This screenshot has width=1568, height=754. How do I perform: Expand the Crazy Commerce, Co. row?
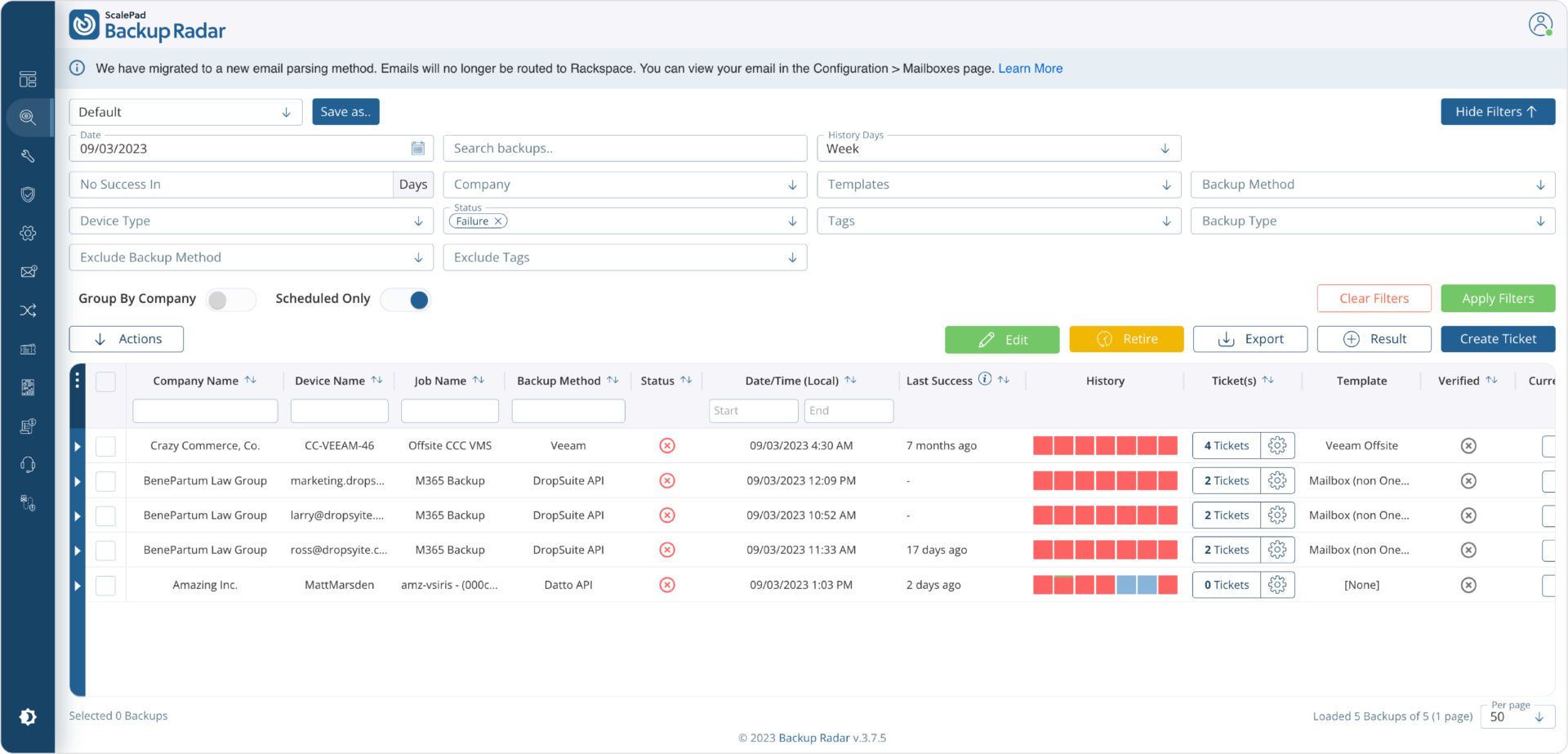(78, 446)
